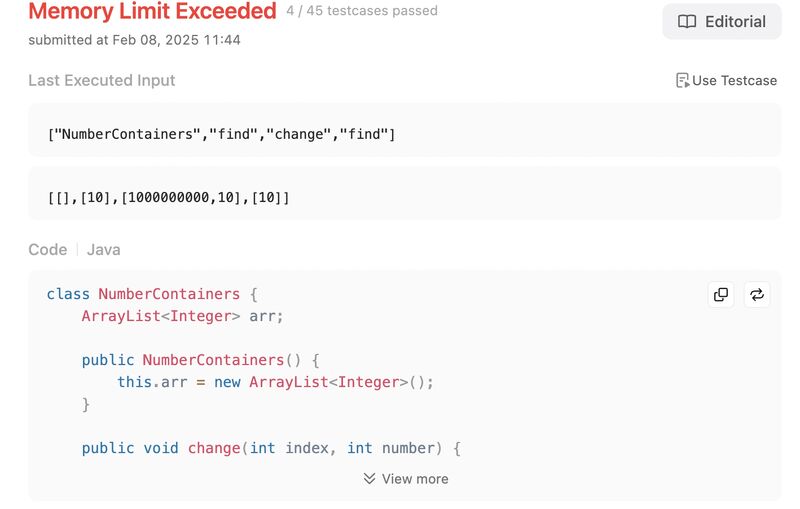Click the View more double-chevron icon
The image size is (800, 509).
coord(369,478)
